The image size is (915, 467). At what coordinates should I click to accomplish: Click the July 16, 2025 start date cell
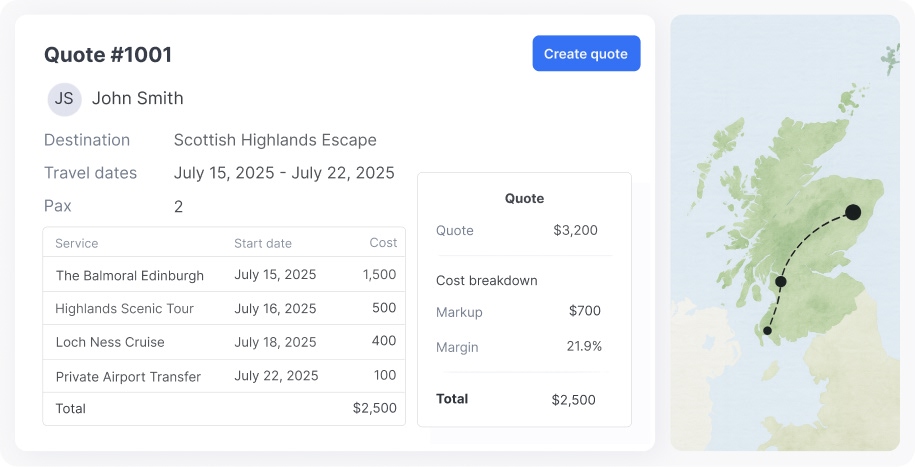(275, 308)
